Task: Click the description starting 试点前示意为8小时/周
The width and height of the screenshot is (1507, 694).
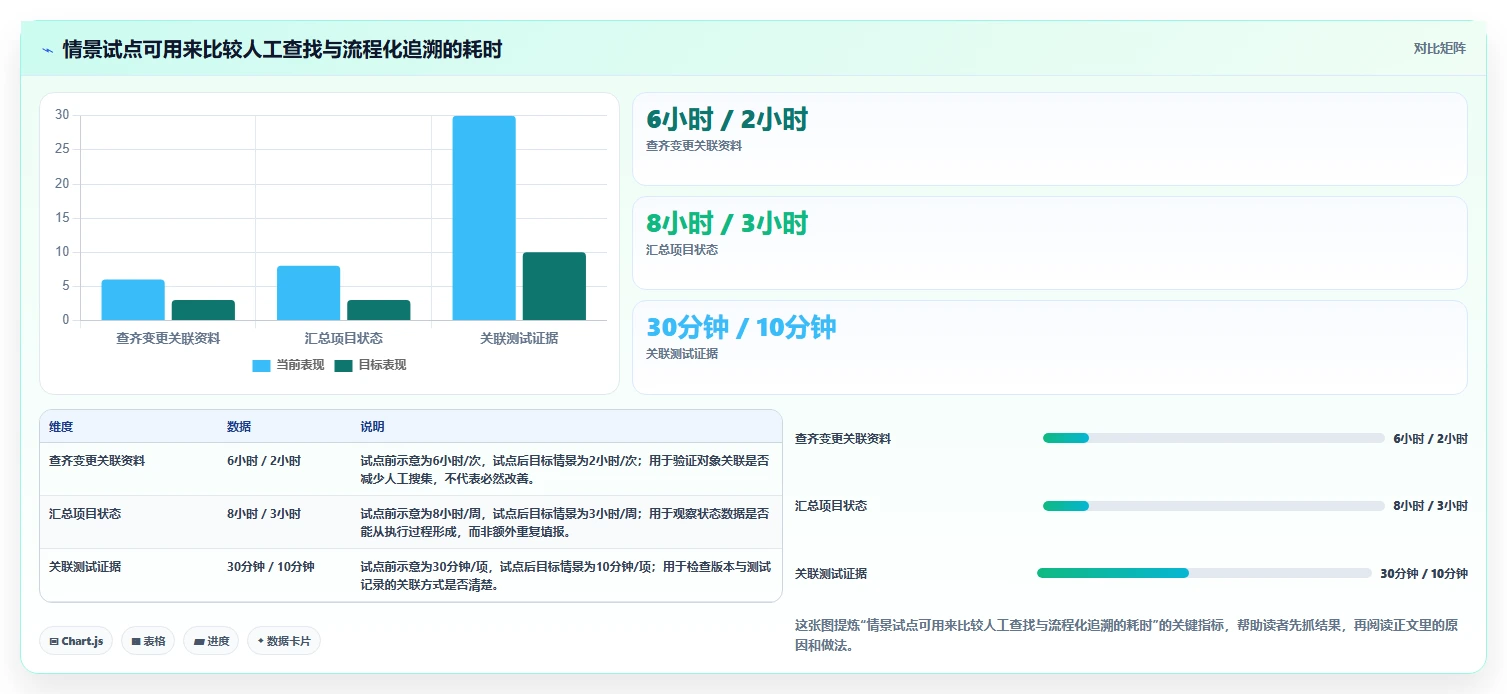Action: click(565, 523)
